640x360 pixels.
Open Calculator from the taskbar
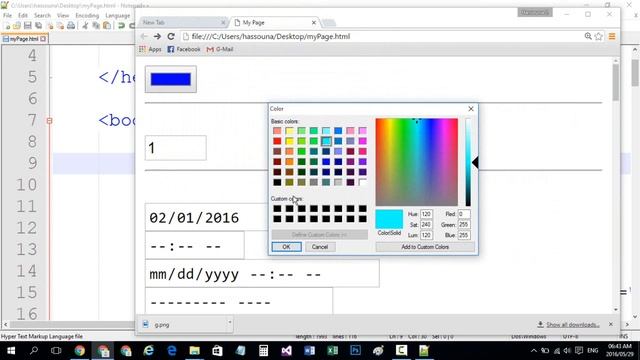[264, 351]
